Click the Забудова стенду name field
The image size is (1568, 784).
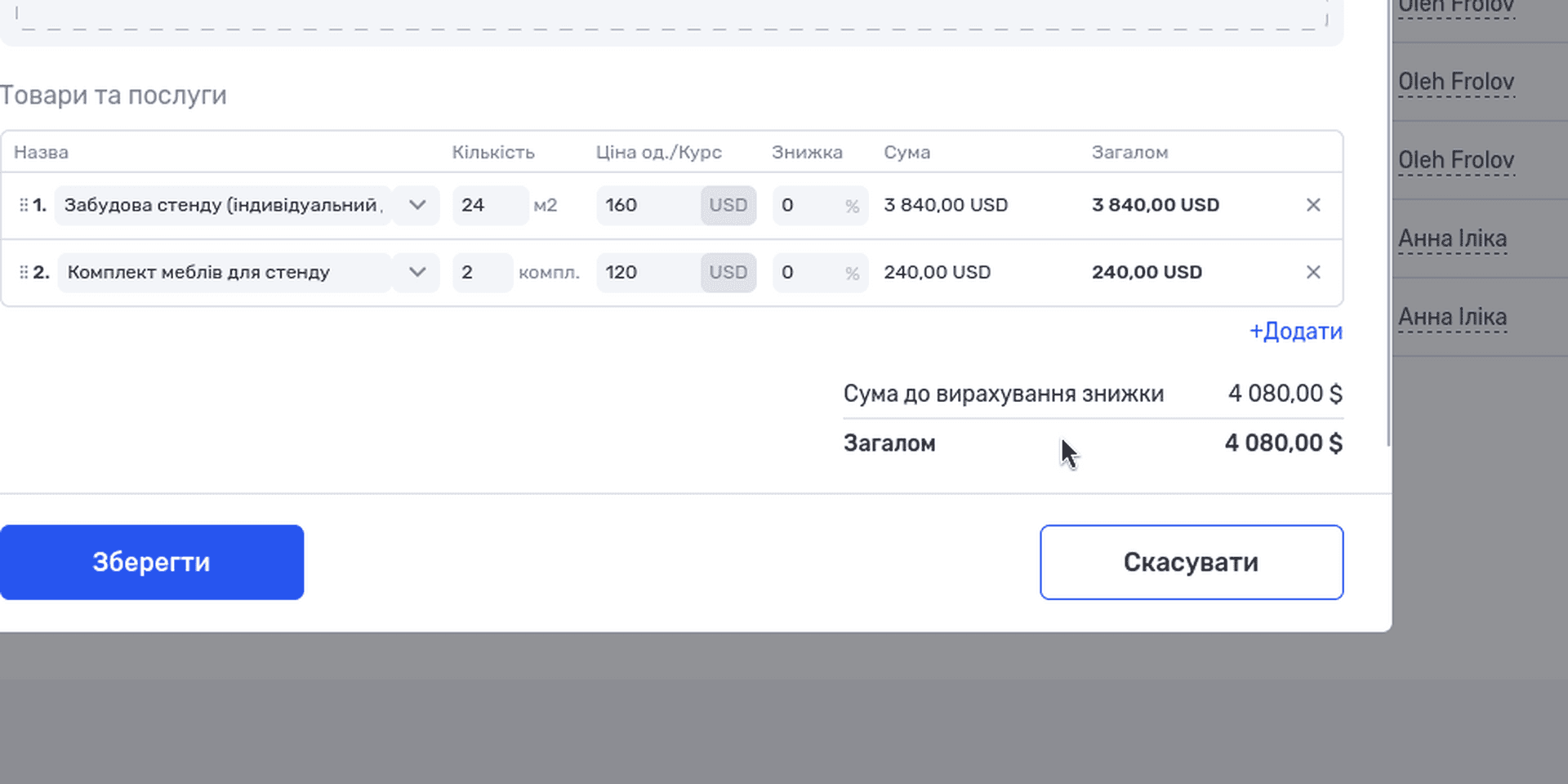click(224, 205)
